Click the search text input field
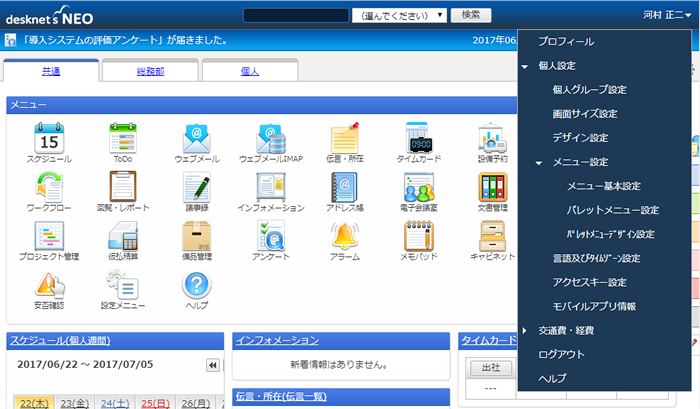700x409 pixels. point(296,15)
